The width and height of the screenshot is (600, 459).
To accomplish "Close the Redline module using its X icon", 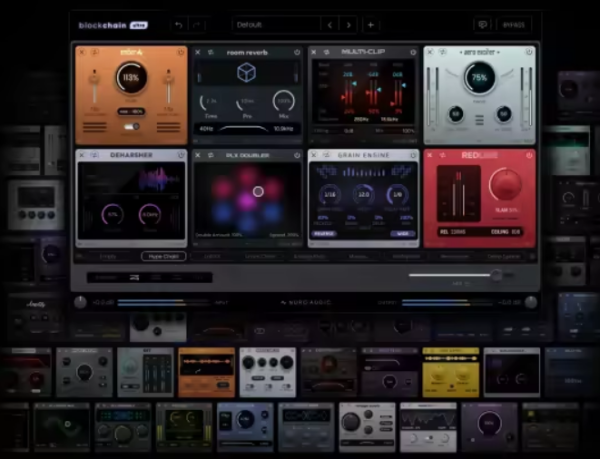I will click(430, 155).
